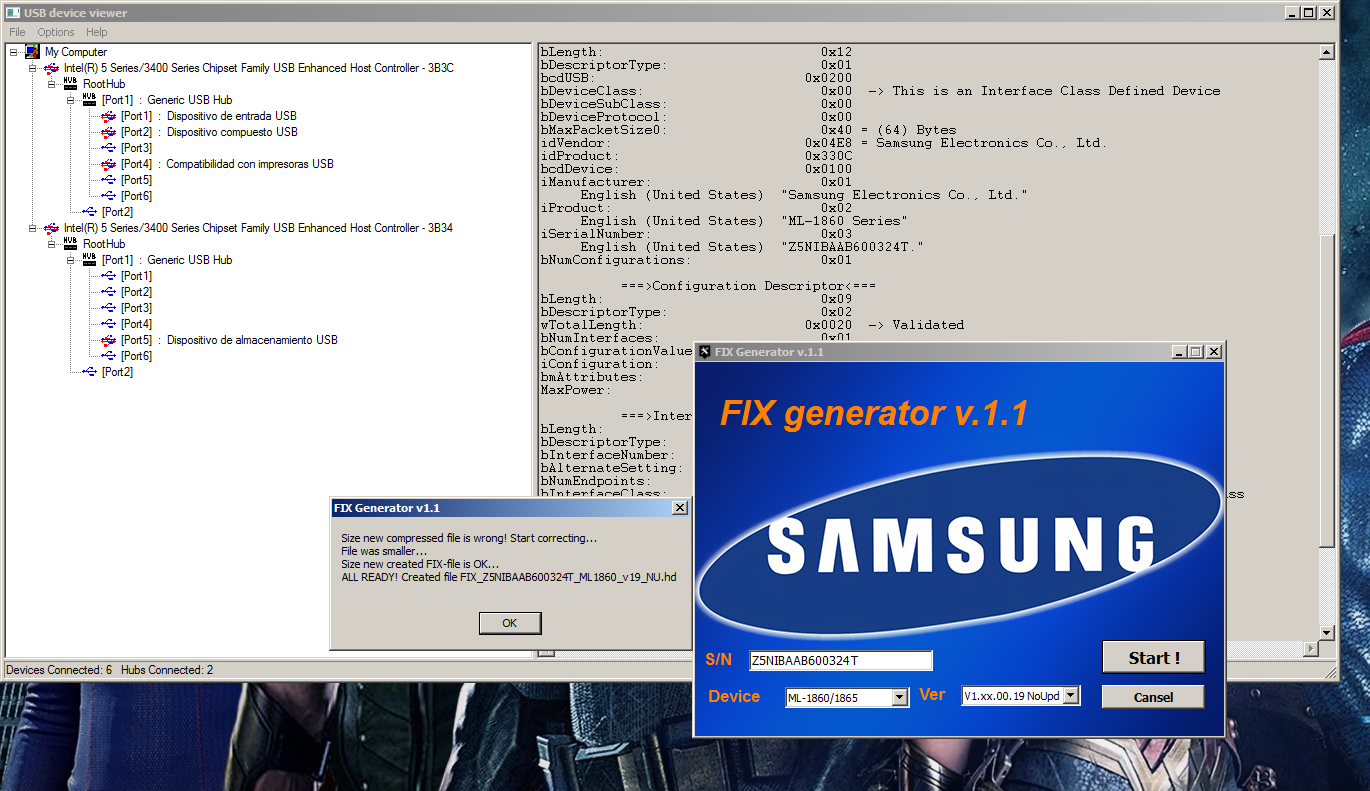Click the USB icon for Dispositivo compuesto USB
Screen dimensions: 1370x791
pyautogui.click(x=108, y=132)
